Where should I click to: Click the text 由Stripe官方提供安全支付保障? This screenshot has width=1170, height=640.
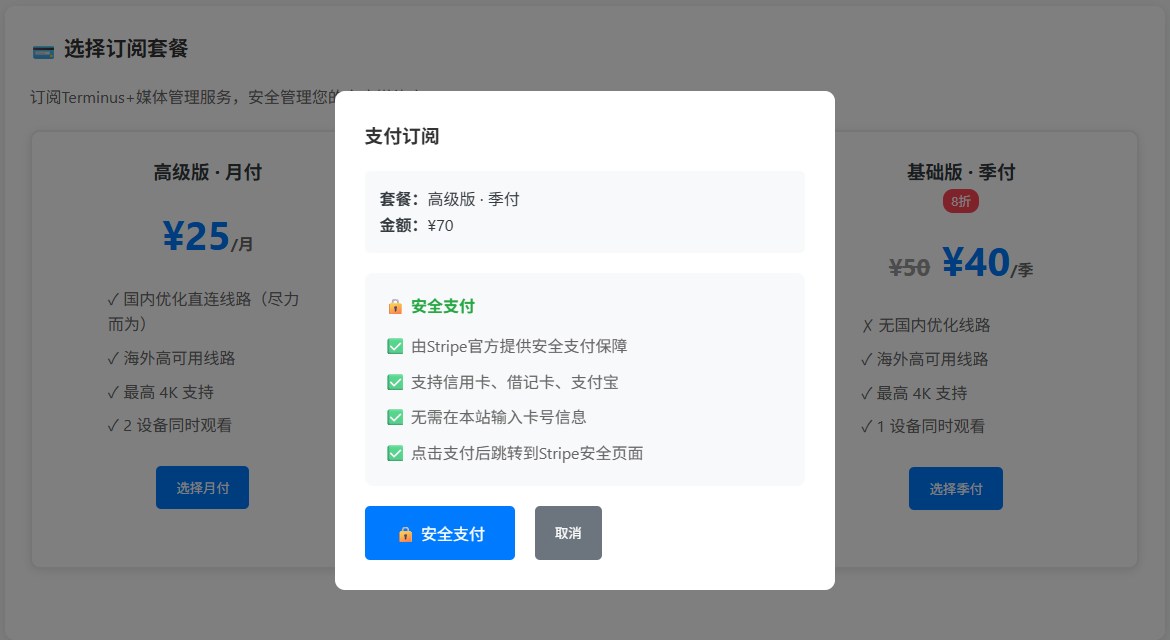(519, 346)
